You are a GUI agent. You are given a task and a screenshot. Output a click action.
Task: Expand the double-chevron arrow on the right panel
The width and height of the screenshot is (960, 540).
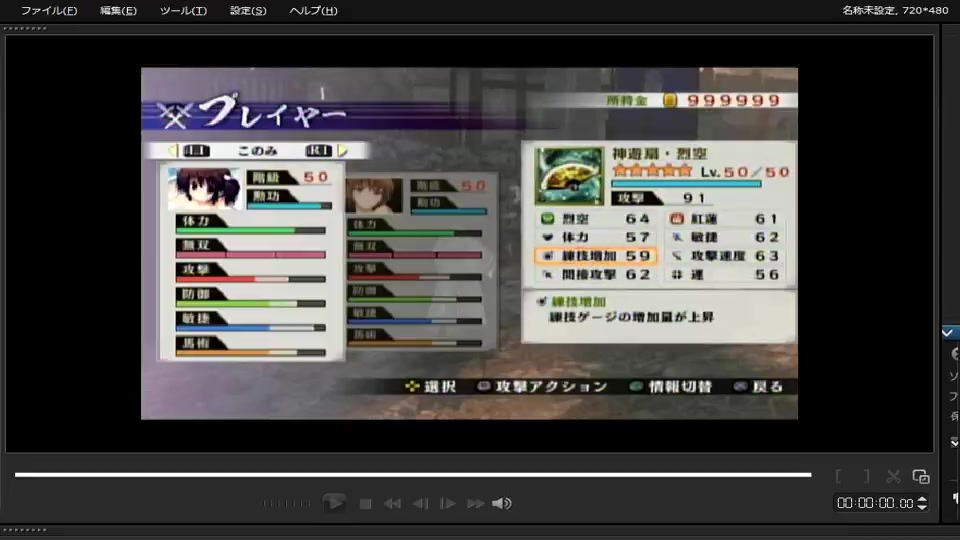tap(954, 442)
